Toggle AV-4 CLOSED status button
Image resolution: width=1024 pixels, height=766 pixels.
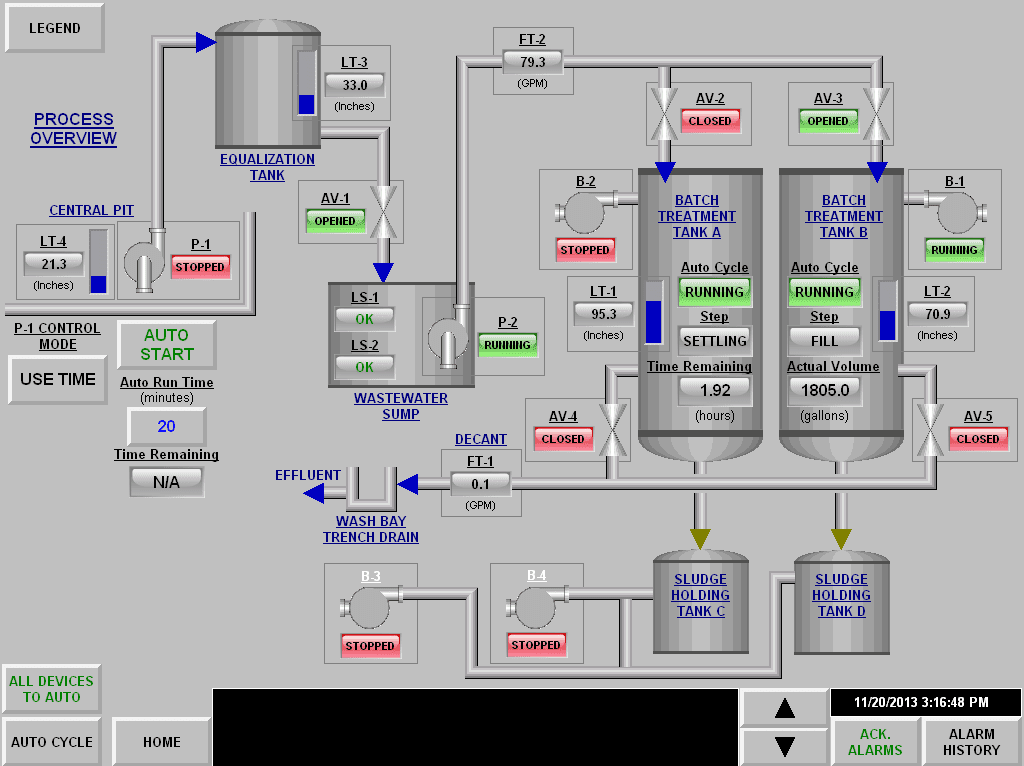[563, 439]
